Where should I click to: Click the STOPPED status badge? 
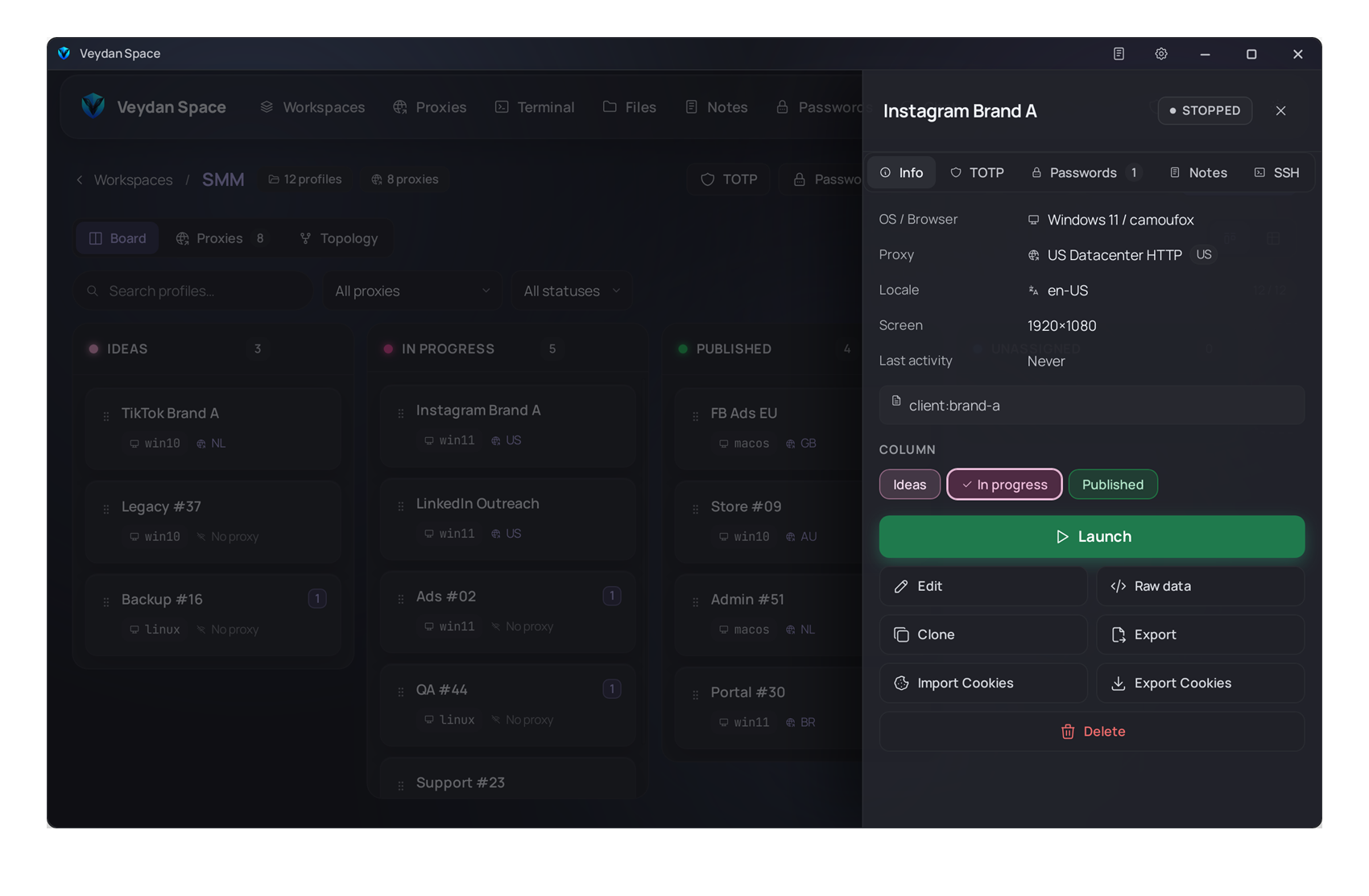click(1205, 110)
